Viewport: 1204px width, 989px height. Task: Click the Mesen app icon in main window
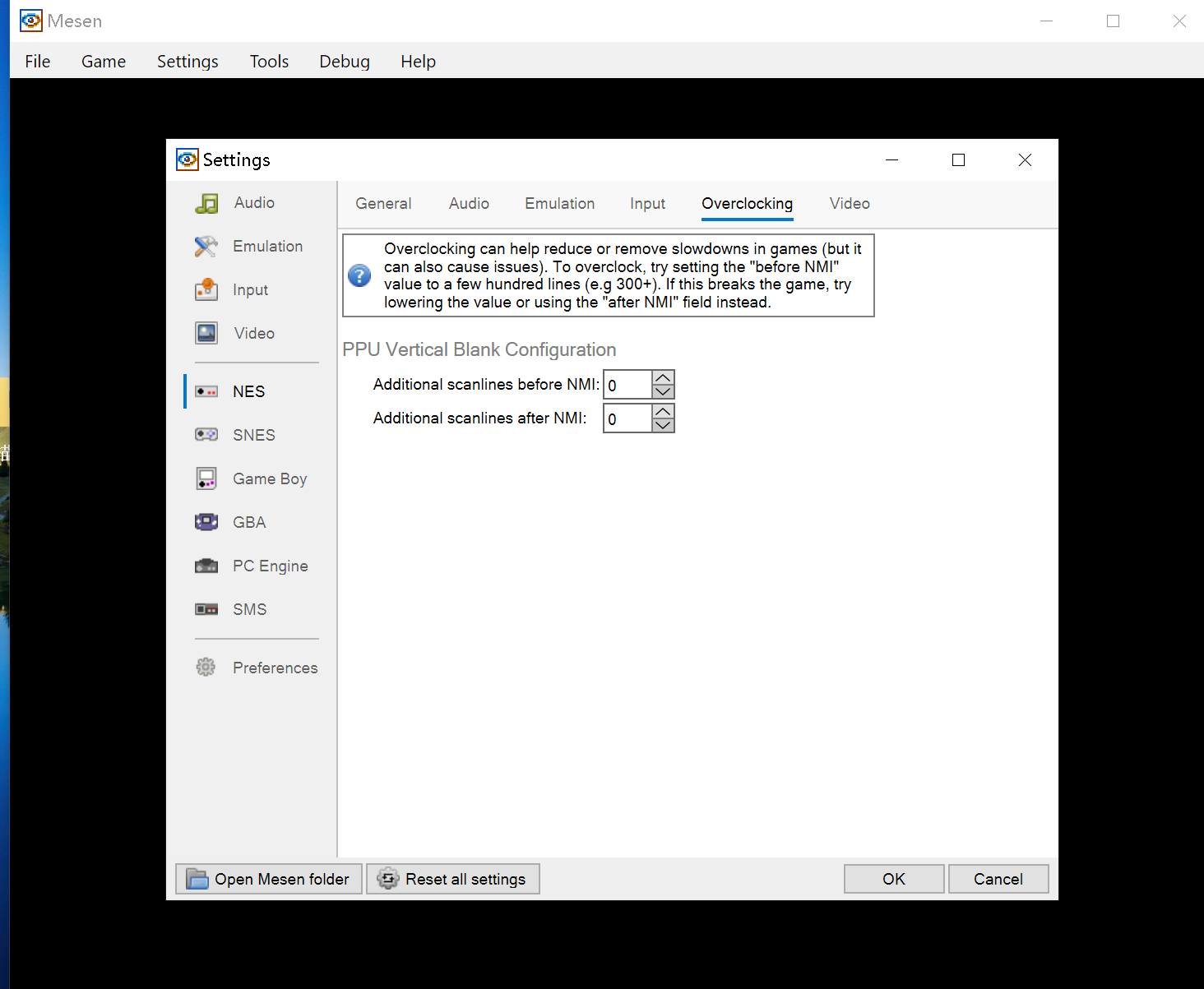(x=31, y=21)
